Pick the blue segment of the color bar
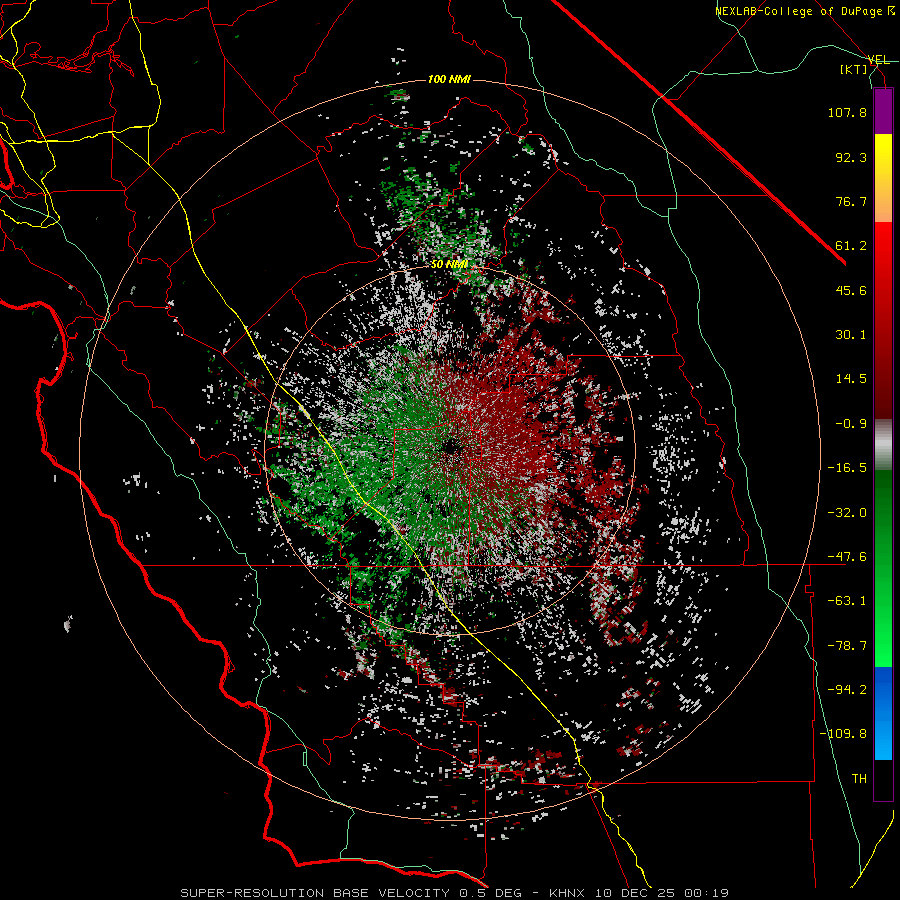This screenshot has height=900, width=900. (883, 713)
